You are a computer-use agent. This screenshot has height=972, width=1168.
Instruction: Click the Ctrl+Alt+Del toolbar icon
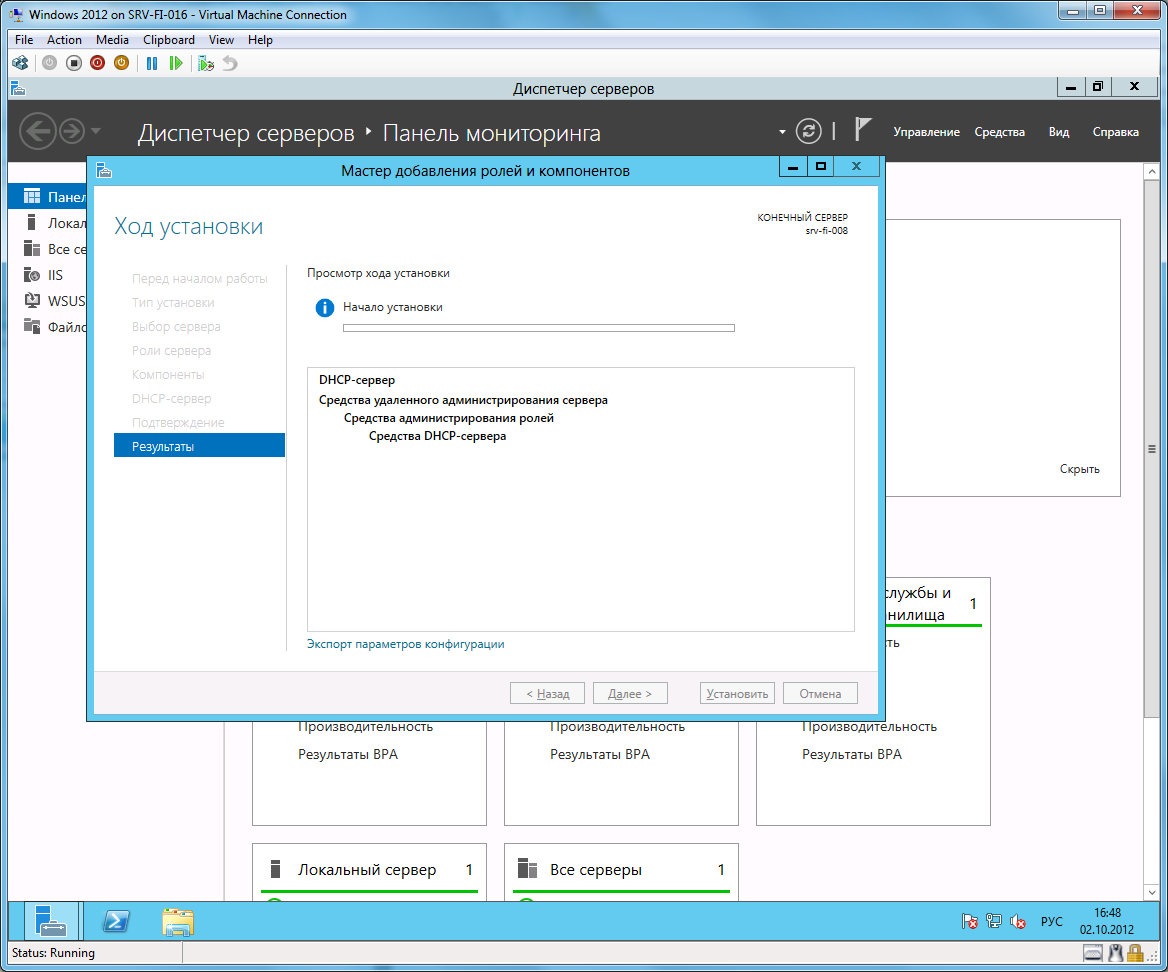click(x=20, y=63)
